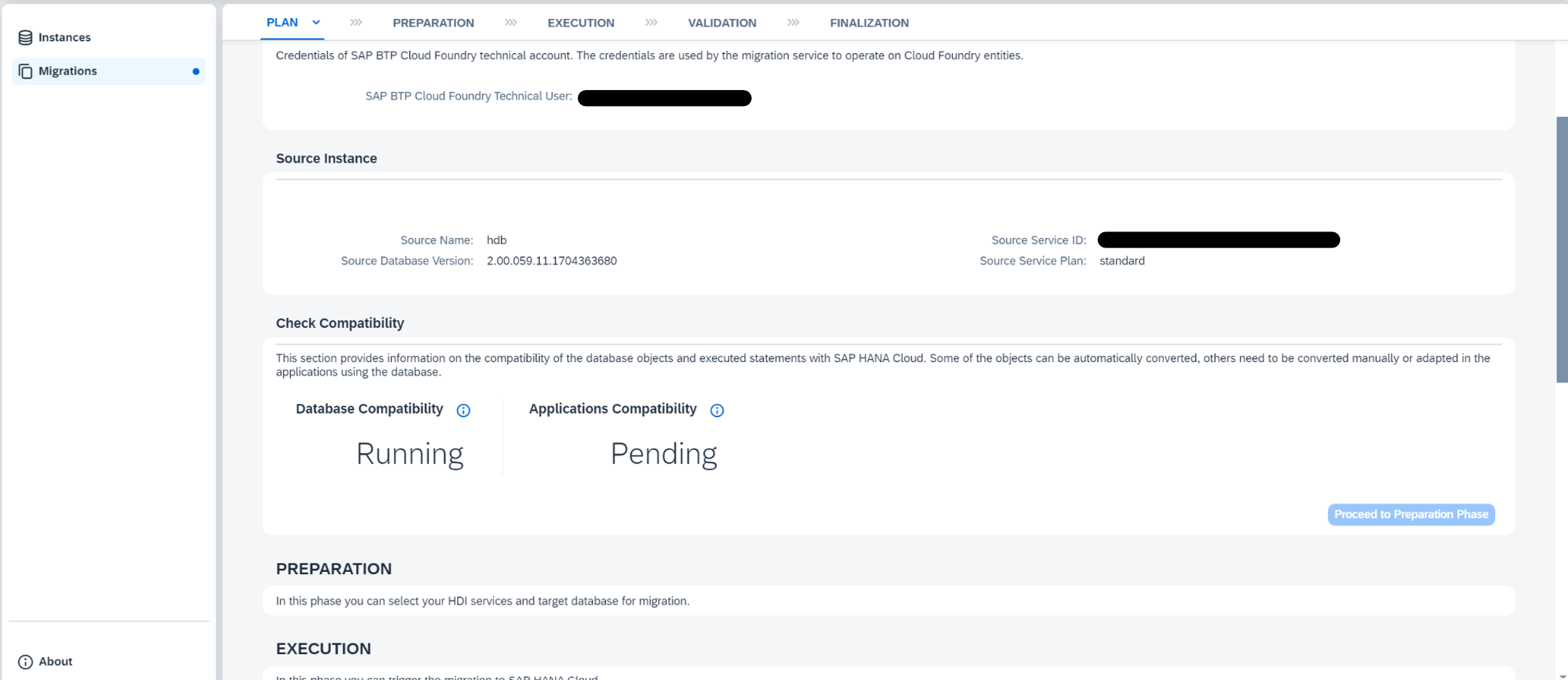Click 'Source Database Version:' label
Viewport: 1568px width, 680px height.
point(407,261)
